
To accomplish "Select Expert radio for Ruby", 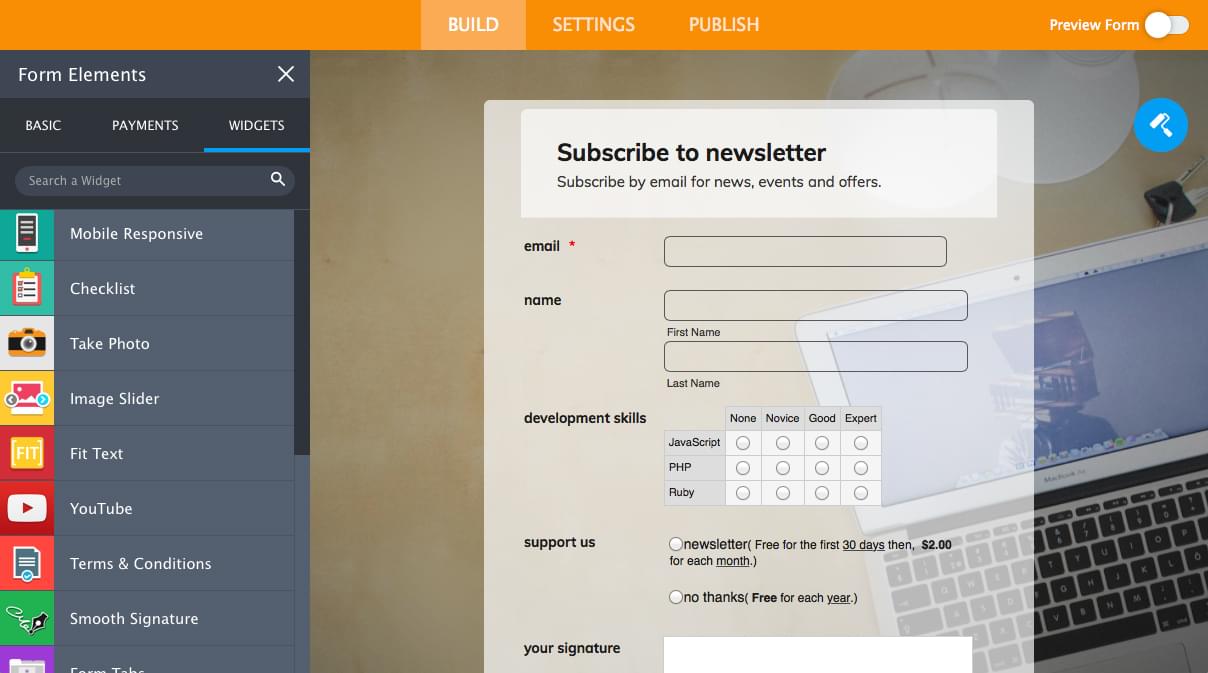I will pyautogui.click(x=860, y=493).
